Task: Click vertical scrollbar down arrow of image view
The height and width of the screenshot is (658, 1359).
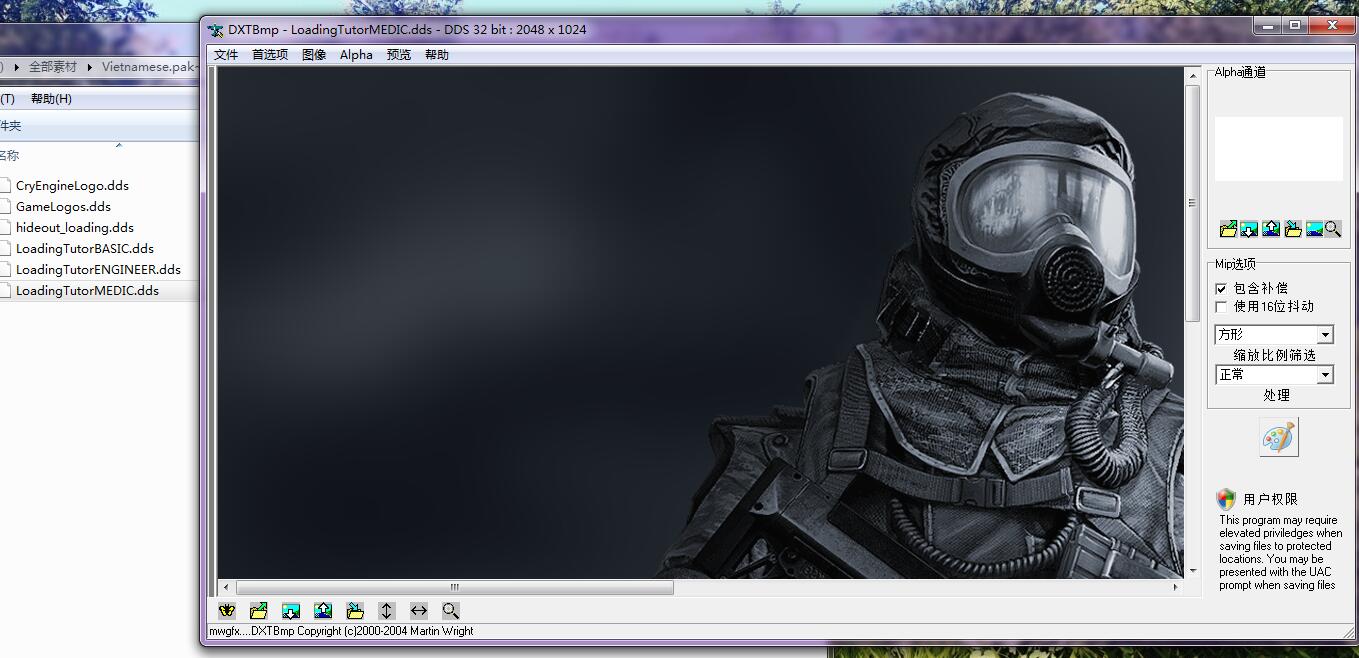Action: coord(1192,570)
